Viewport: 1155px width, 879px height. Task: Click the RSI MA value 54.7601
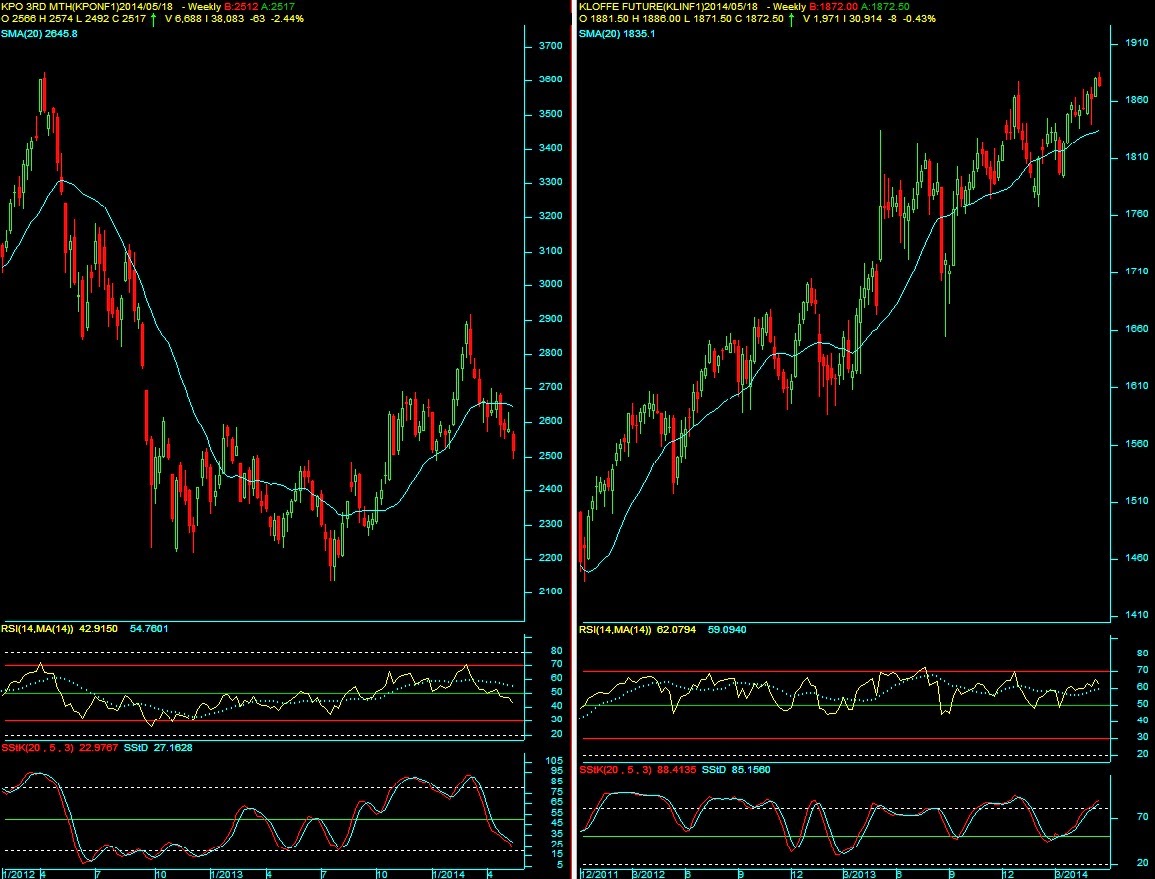149,629
